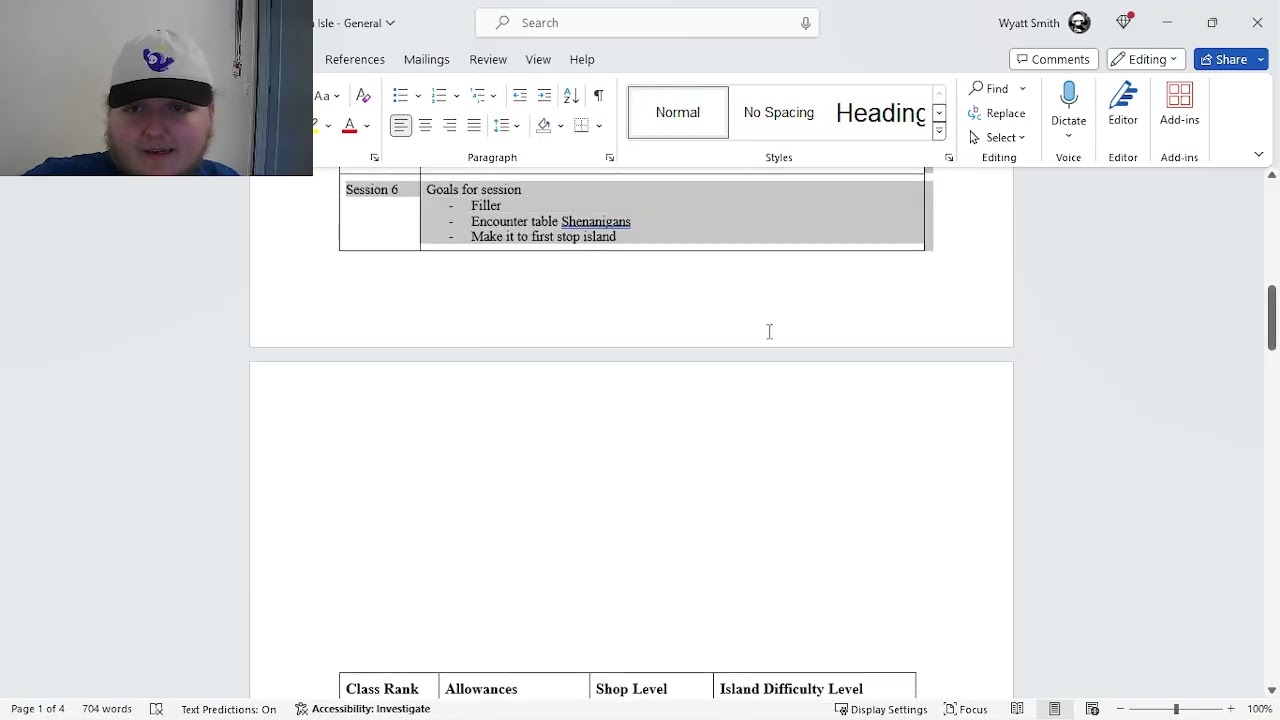Apply shading fill to selection

click(x=543, y=125)
